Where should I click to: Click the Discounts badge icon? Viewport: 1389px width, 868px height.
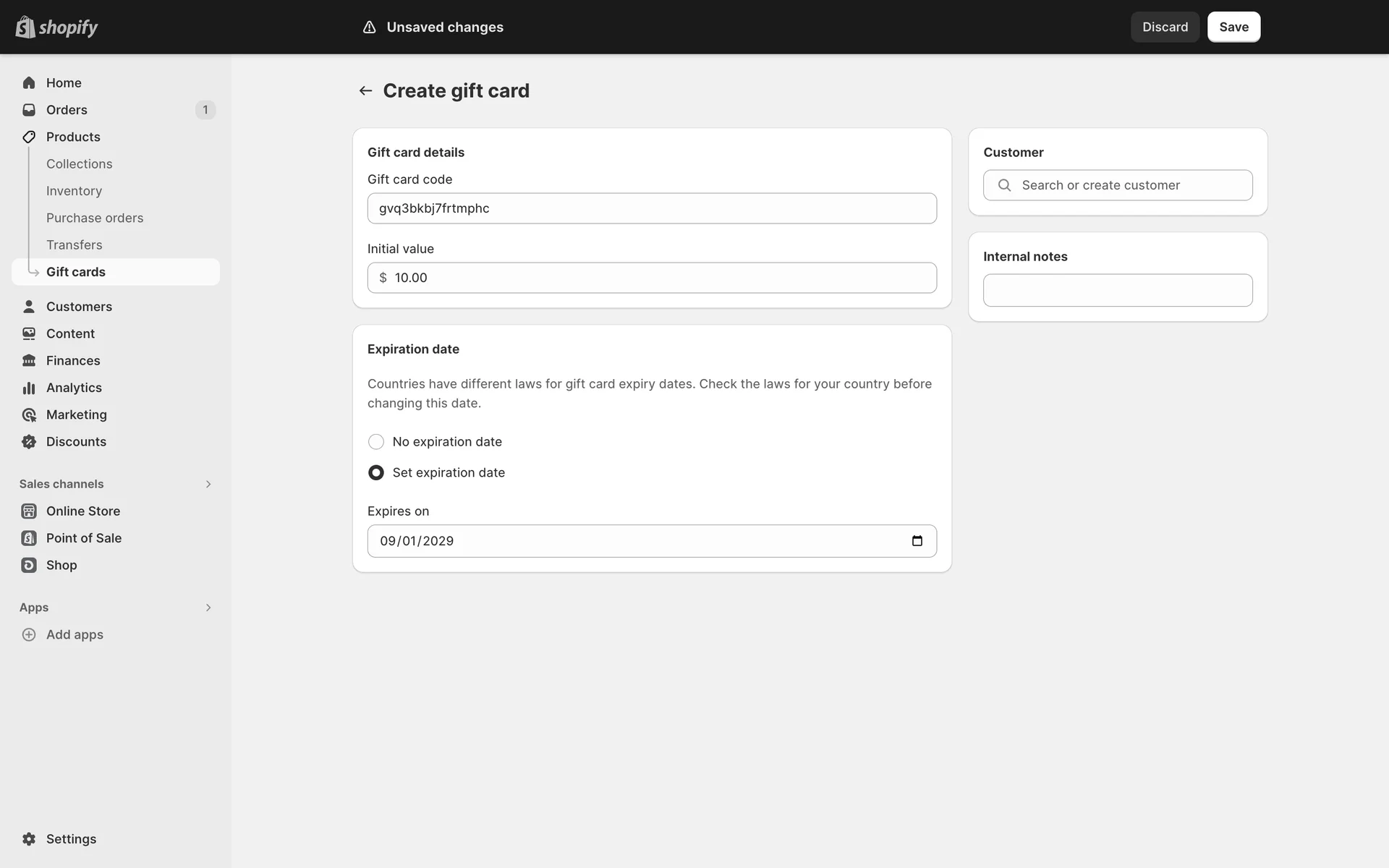(x=29, y=442)
